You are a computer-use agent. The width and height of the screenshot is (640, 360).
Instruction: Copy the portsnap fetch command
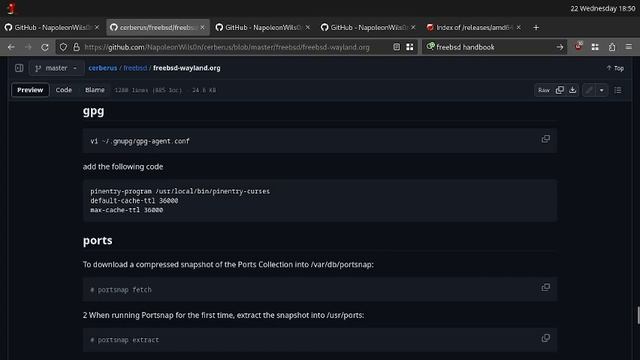point(545,288)
